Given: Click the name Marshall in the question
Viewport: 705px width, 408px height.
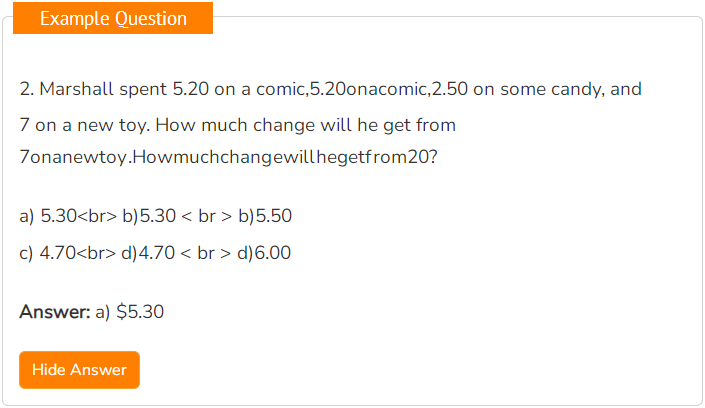Looking at the screenshot, I should pyautogui.click(x=76, y=89).
